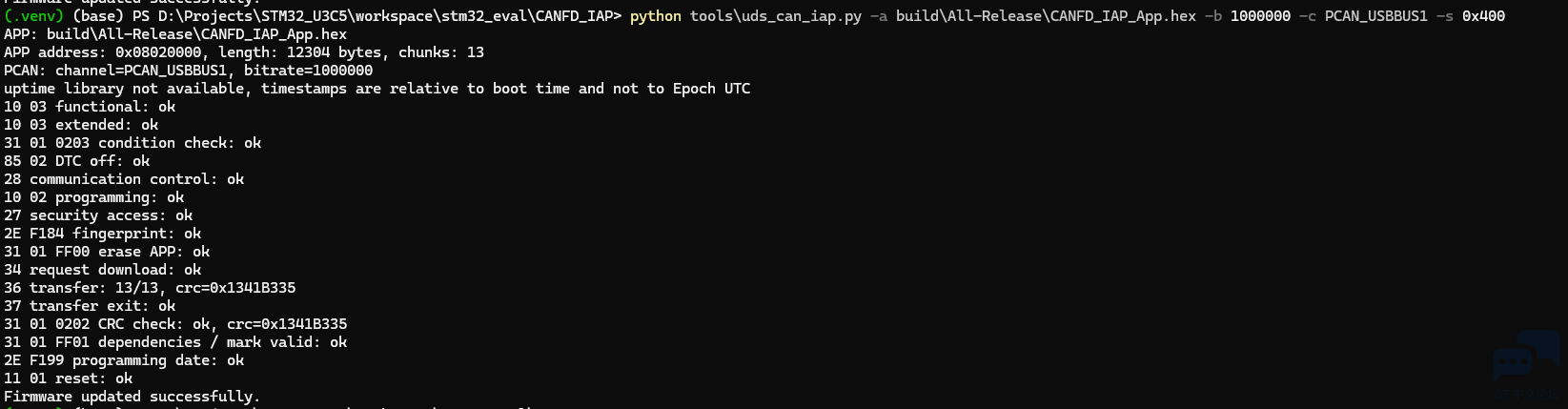Click the PCAN channel bitrate output line
Screen dimensions: 1568x409
tap(189, 71)
